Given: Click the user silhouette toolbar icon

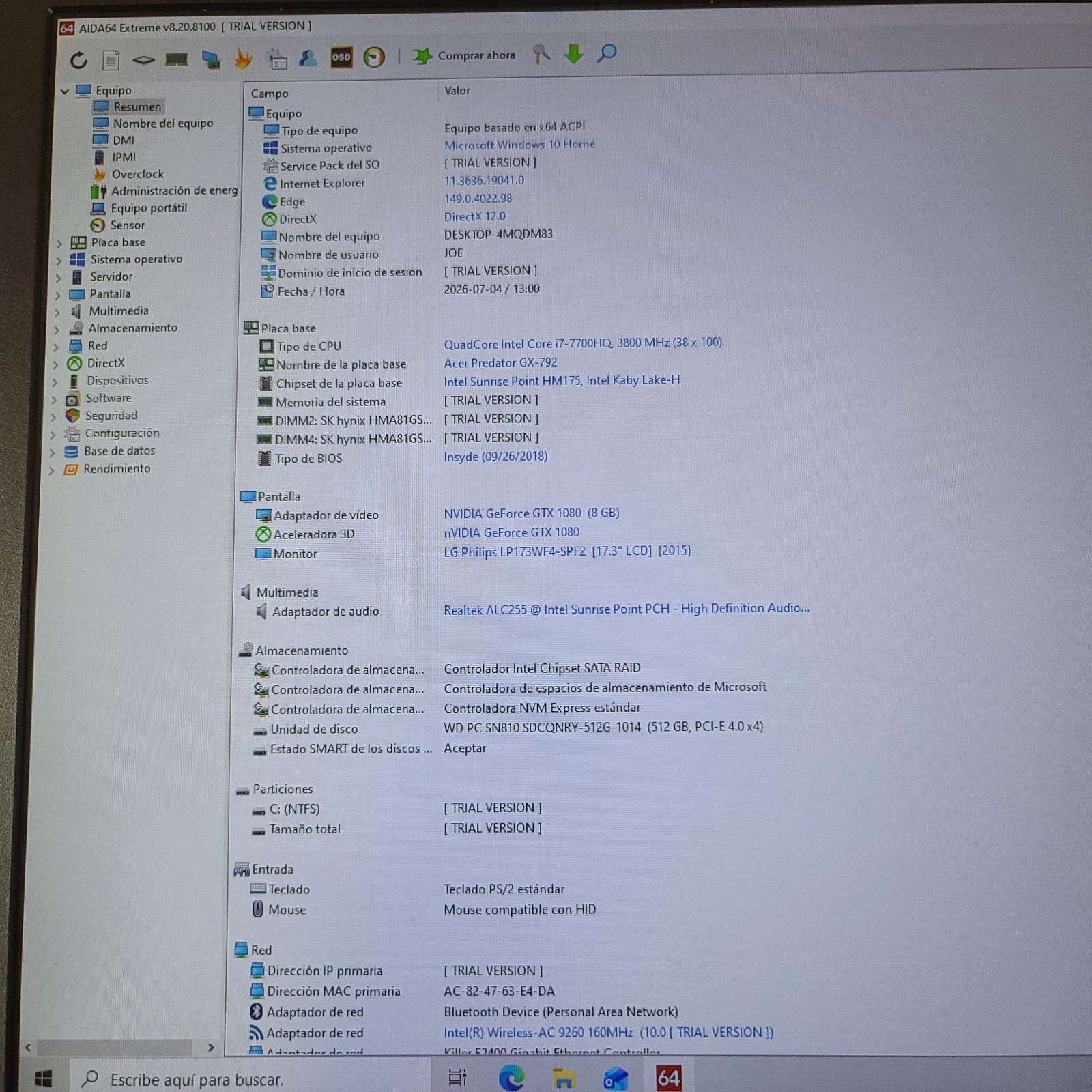Looking at the screenshot, I should [x=308, y=58].
